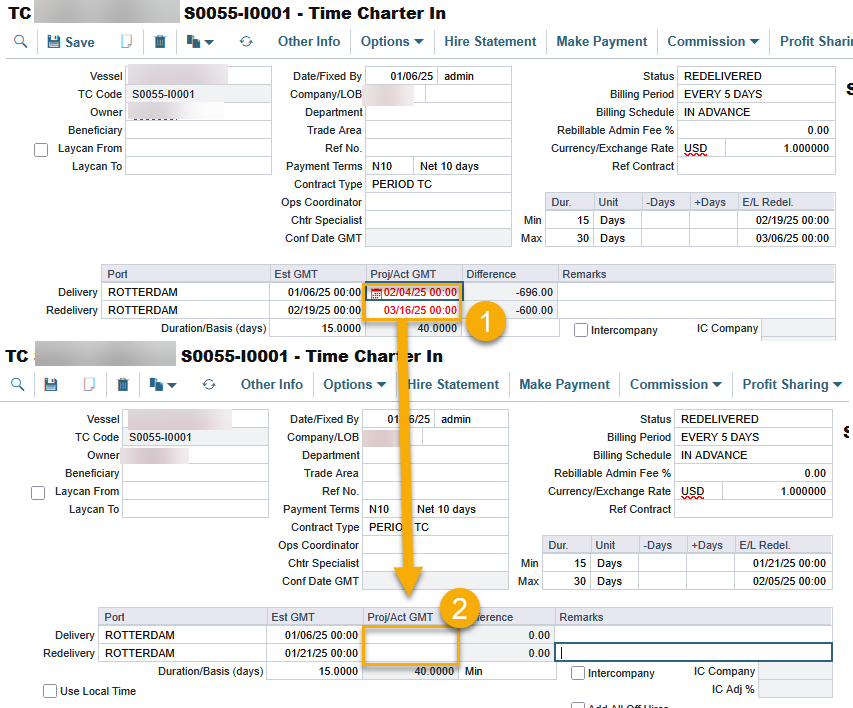Click the search icon in the upper toolbar
The height and width of the screenshot is (708, 853).
tap(20, 42)
